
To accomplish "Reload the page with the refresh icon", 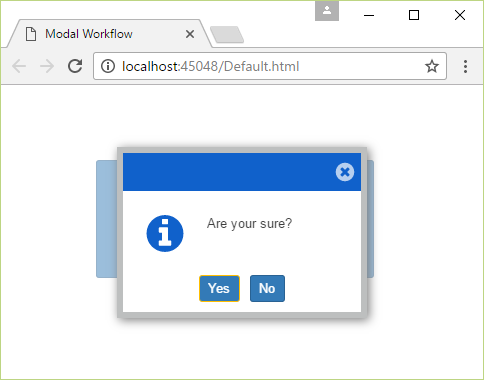I will 75,66.
